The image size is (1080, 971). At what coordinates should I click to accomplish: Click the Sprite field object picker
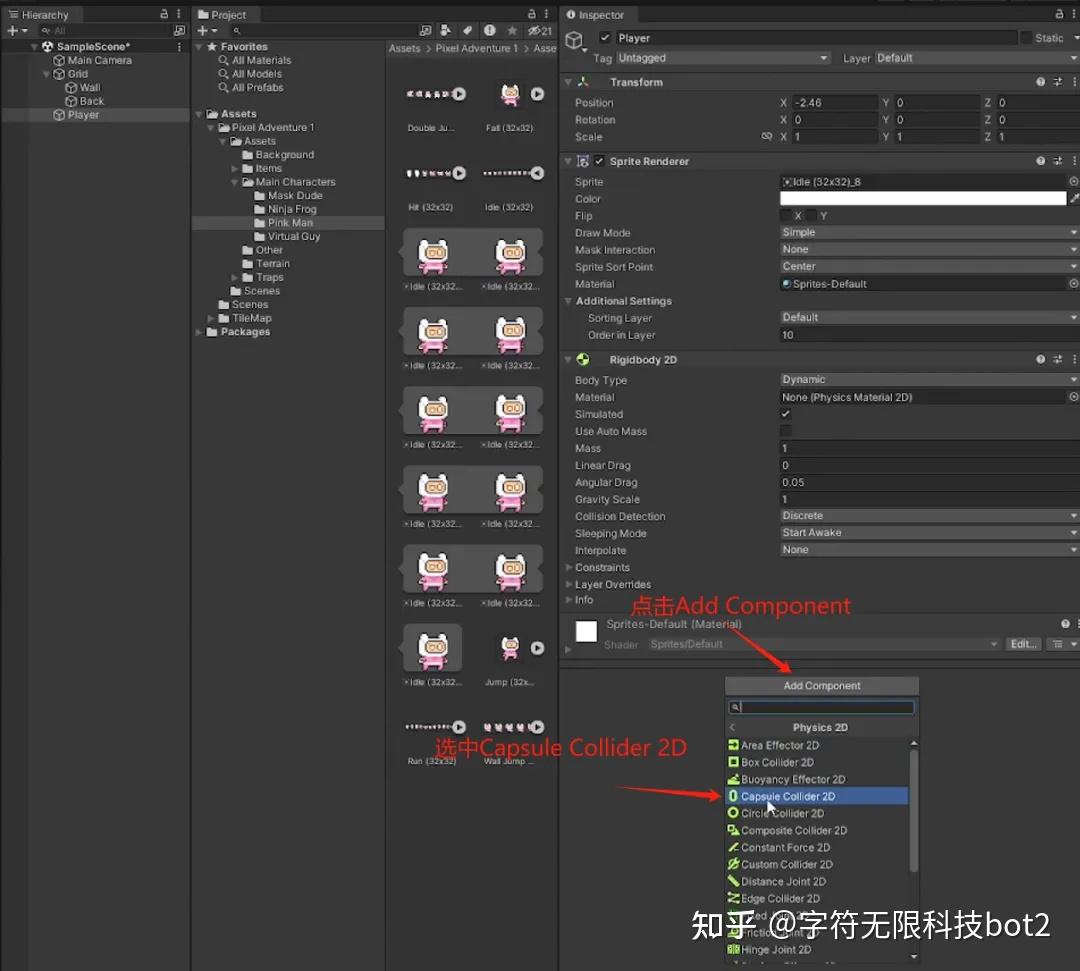coord(1073,181)
